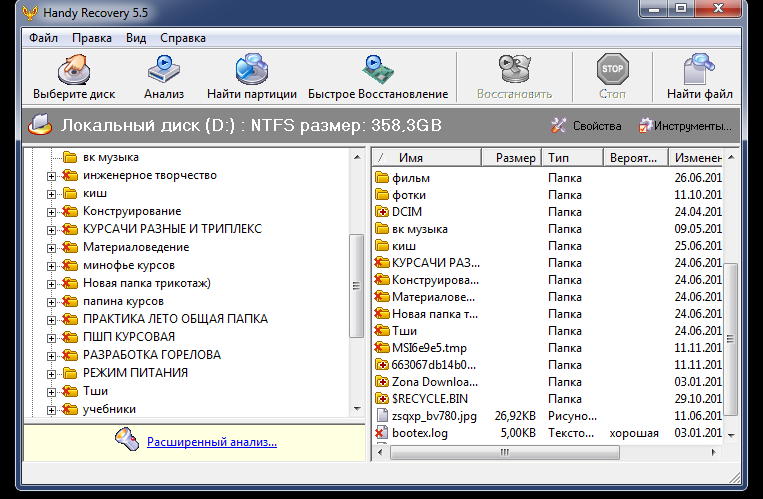
Task: Click the folder tree vertical scrollbar thumb
Action: [x=357, y=286]
